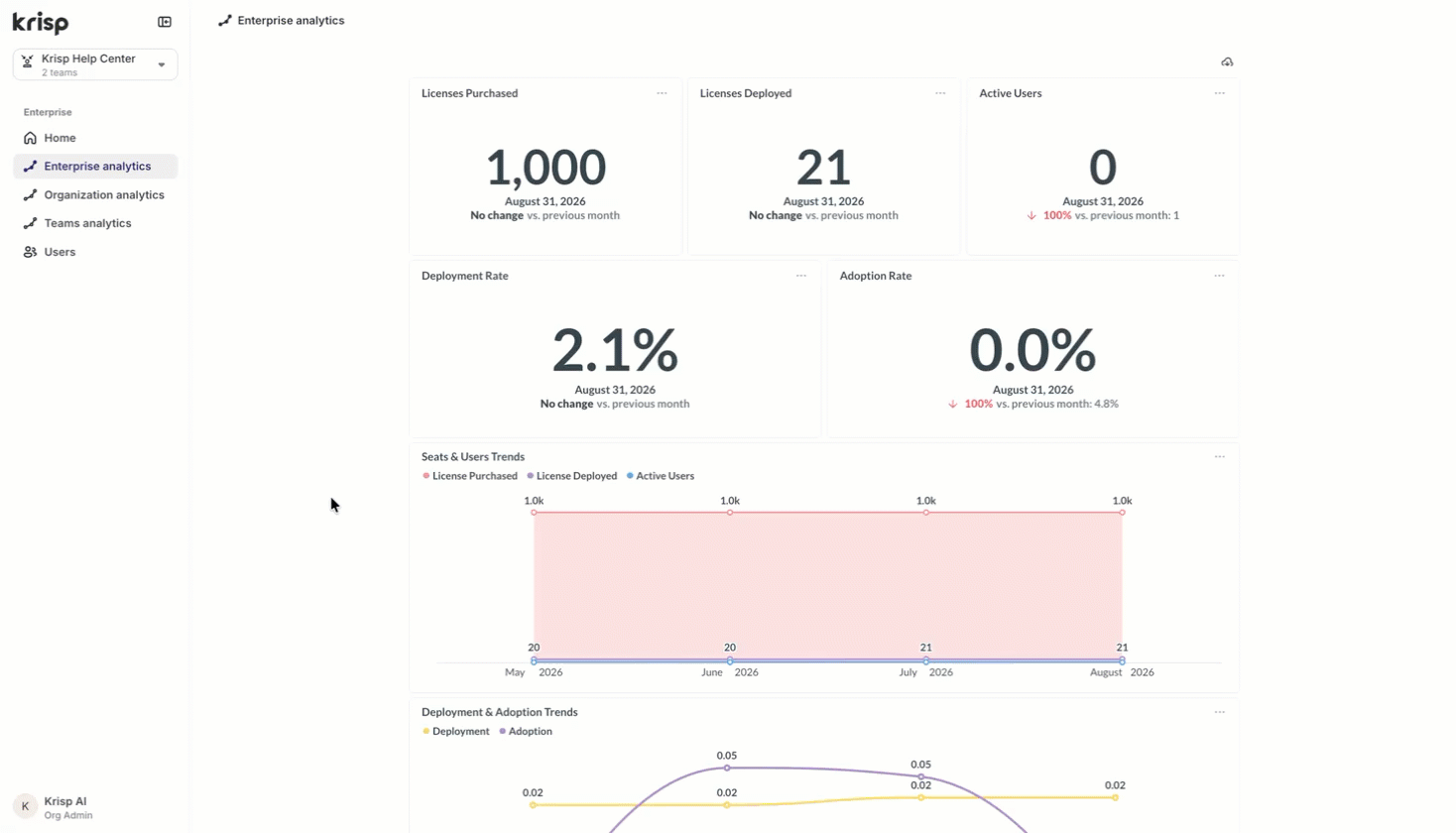Open Active Users card three-dot menu
This screenshot has width=1456, height=833.
1220,93
